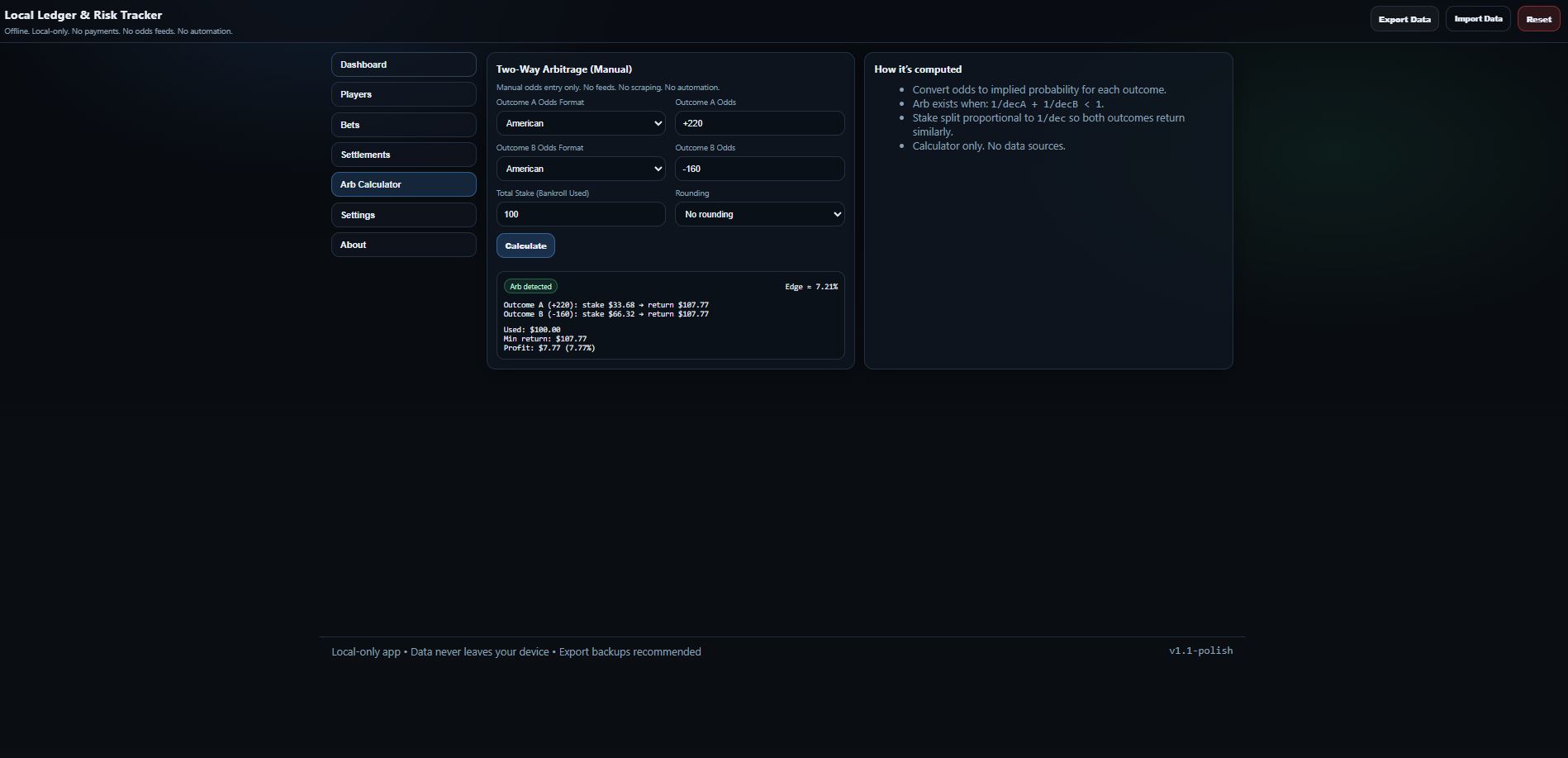The image size is (1568, 758).
Task: Click the 'Arb exists when' formula bullet
Action: (1008, 104)
